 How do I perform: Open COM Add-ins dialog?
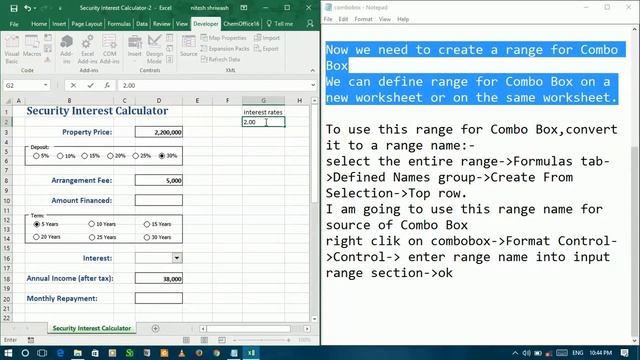[109, 49]
